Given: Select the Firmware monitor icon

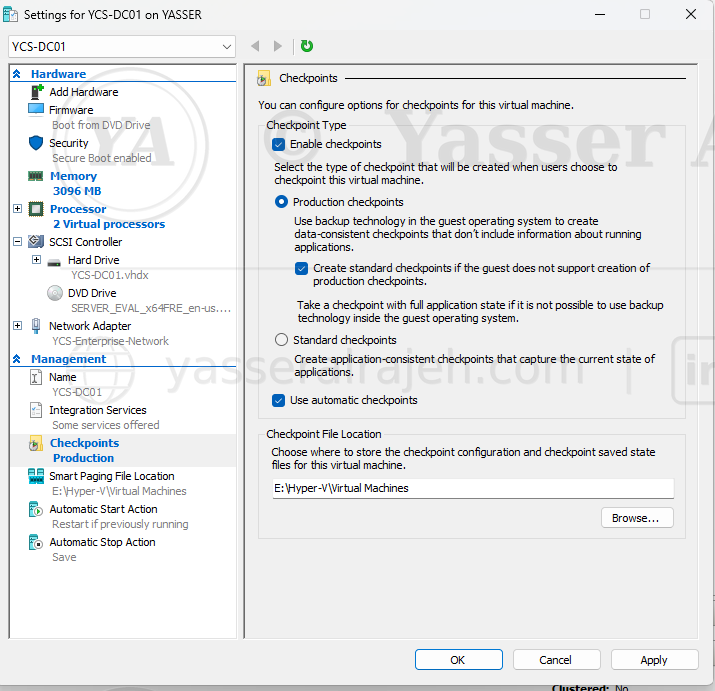Looking at the screenshot, I should [x=36, y=110].
